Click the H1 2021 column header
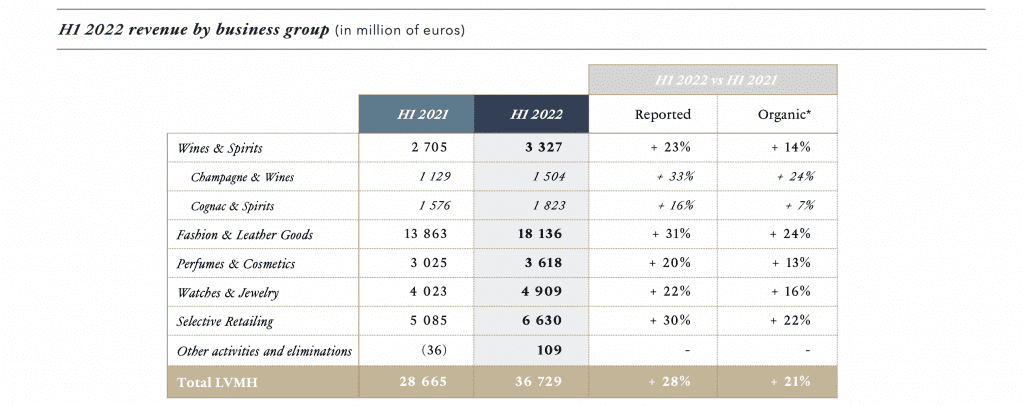Screen dimensions: 1024x406 coord(416,114)
